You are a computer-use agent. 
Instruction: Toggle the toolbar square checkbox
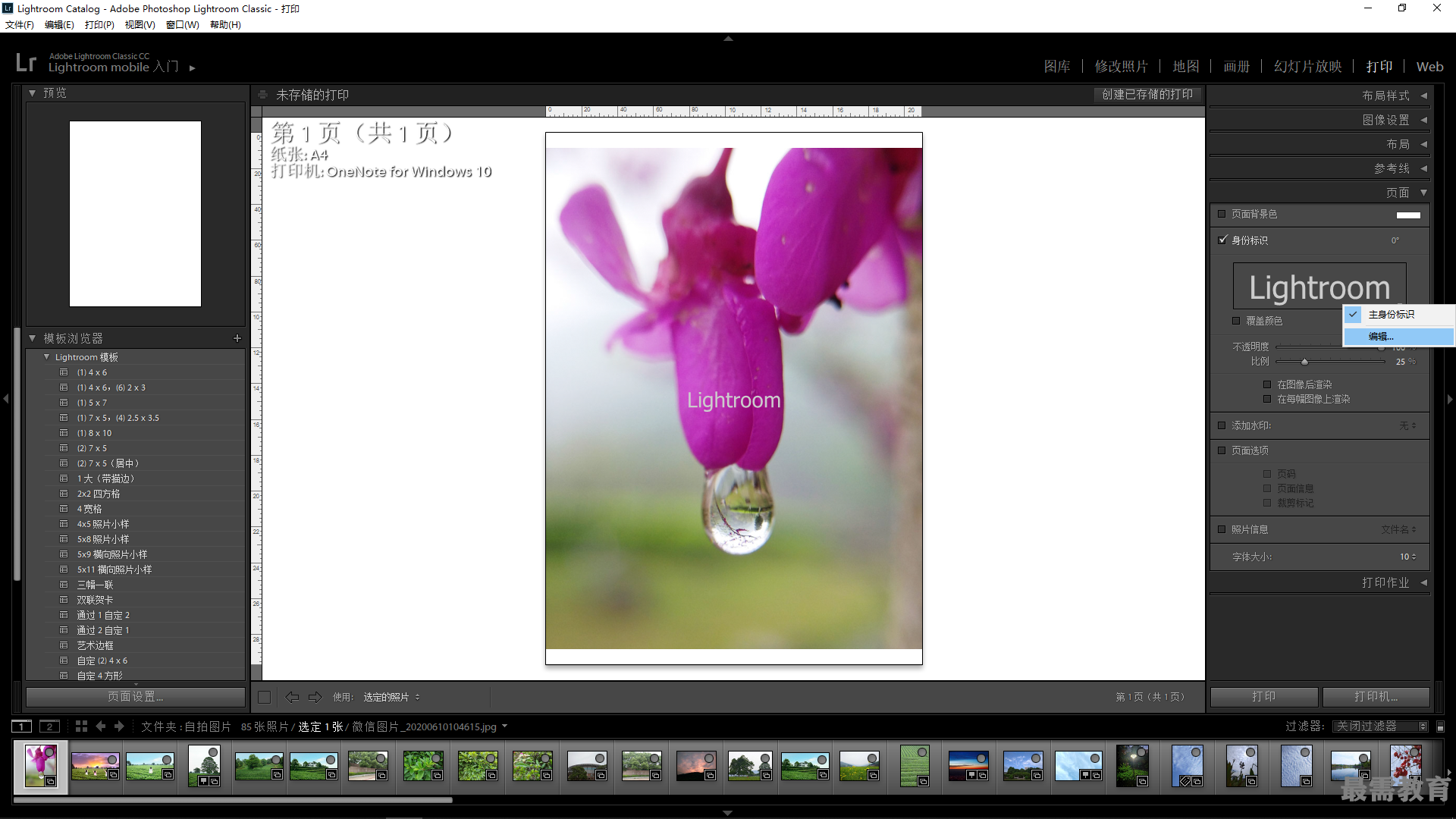click(x=264, y=697)
